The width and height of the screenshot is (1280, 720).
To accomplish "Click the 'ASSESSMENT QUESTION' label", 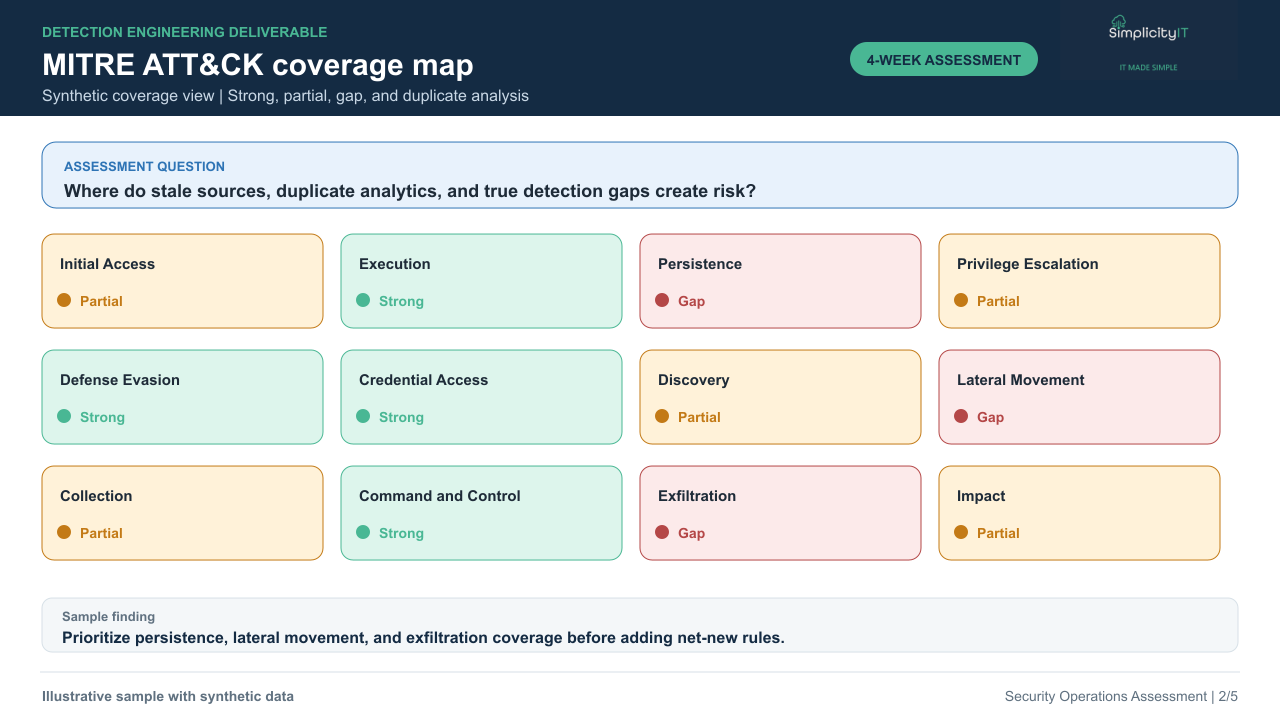I will tap(144, 166).
